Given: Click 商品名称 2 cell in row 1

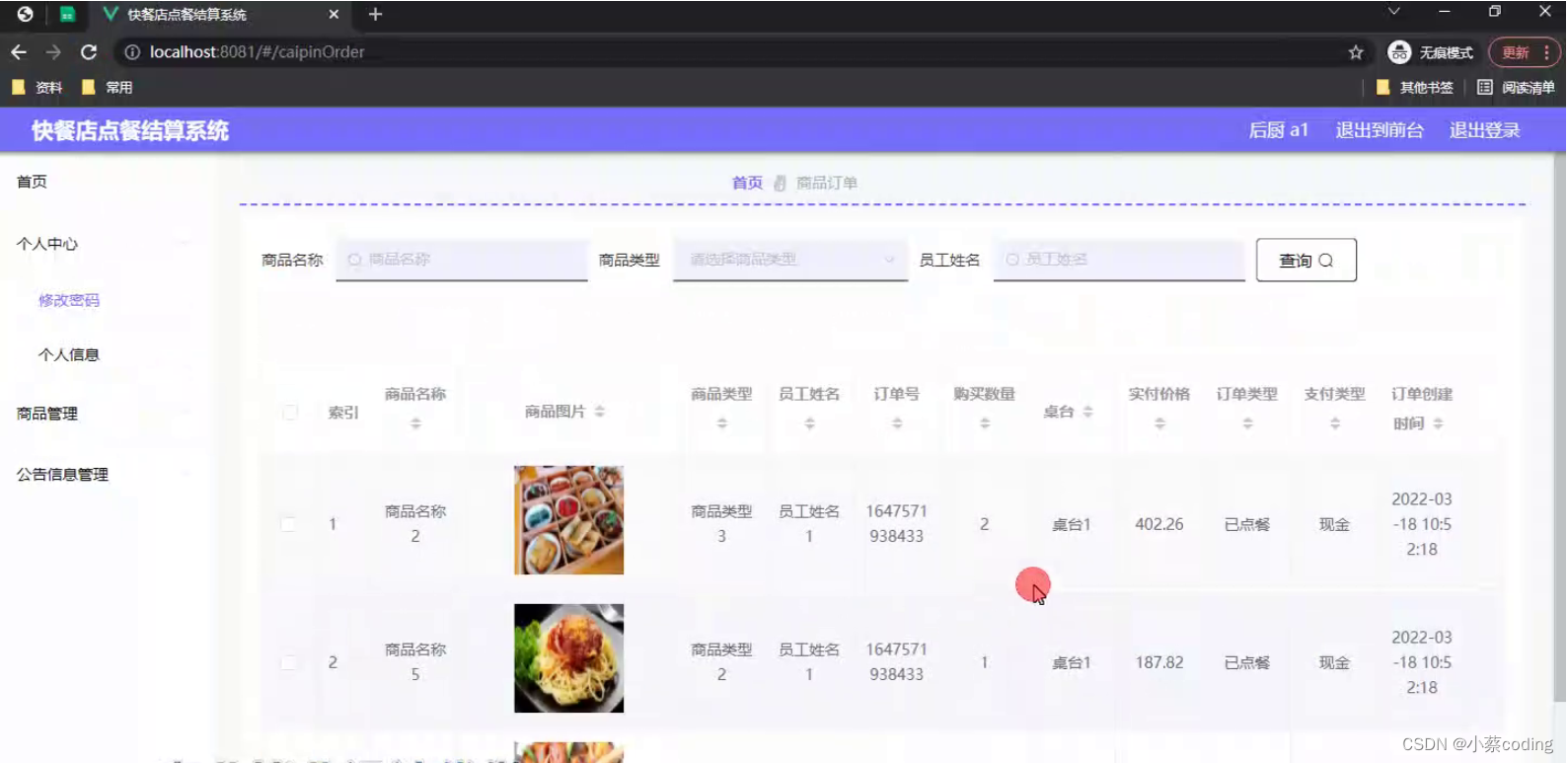Looking at the screenshot, I should [x=415, y=524].
